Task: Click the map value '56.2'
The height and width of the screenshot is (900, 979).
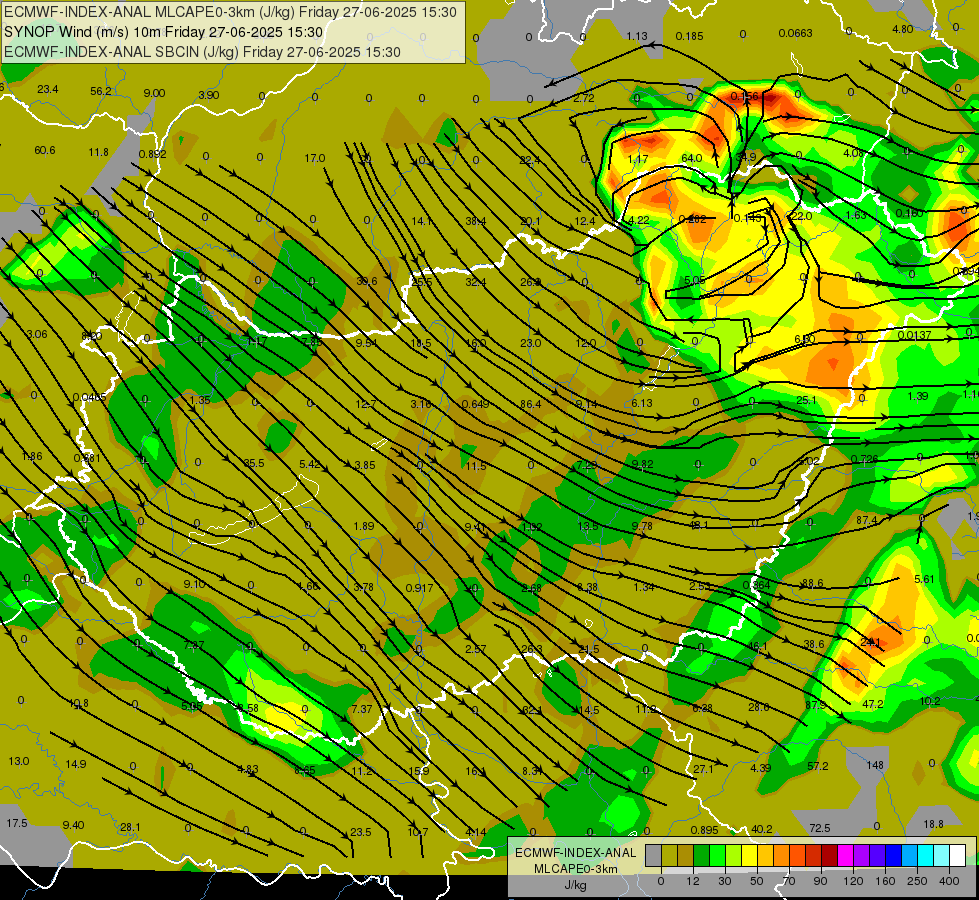Action: (x=101, y=91)
